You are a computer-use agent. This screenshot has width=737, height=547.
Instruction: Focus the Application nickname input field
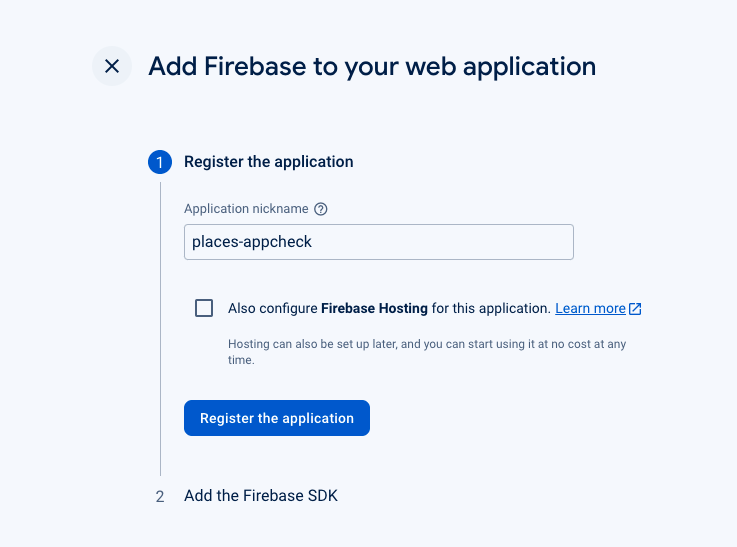click(378, 242)
